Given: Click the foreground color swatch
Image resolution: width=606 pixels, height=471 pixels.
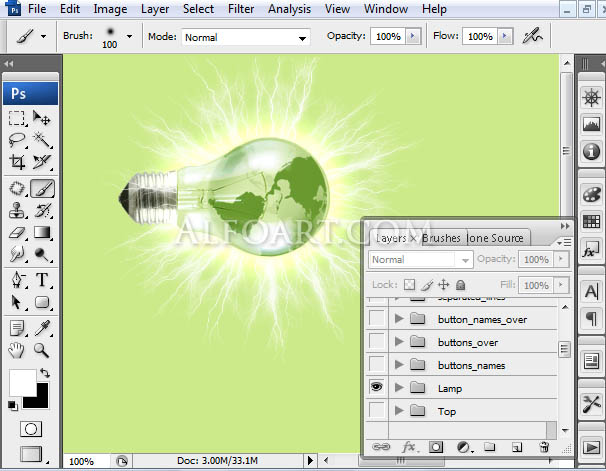Looking at the screenshot, I should click(22, 383).
